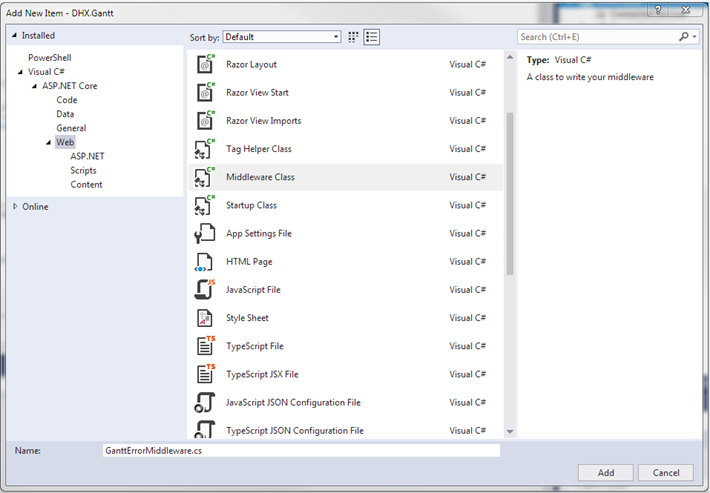Image resolution: width=710 pixels, height=493 pixels.
Task: Select the TypeScript File icon
Action: click(204, 346)
